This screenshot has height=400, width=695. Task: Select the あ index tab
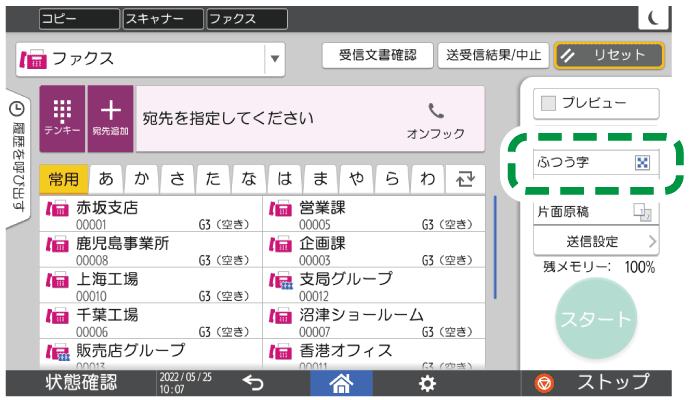tap(106, 179)
